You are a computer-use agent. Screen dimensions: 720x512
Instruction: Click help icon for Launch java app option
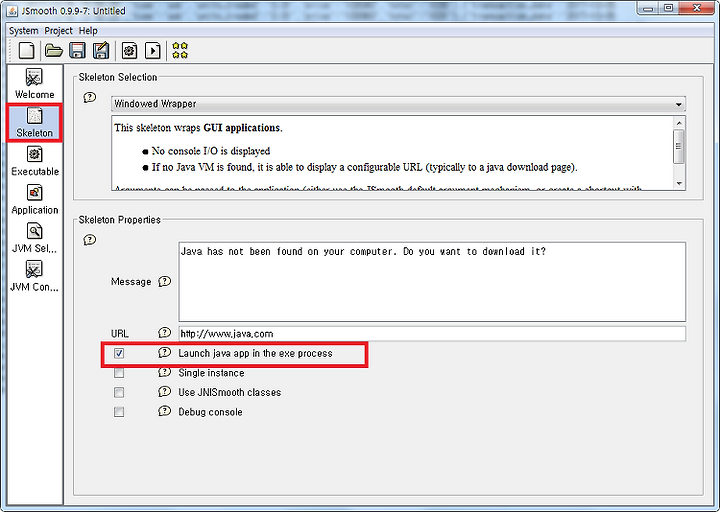point(164,353)
